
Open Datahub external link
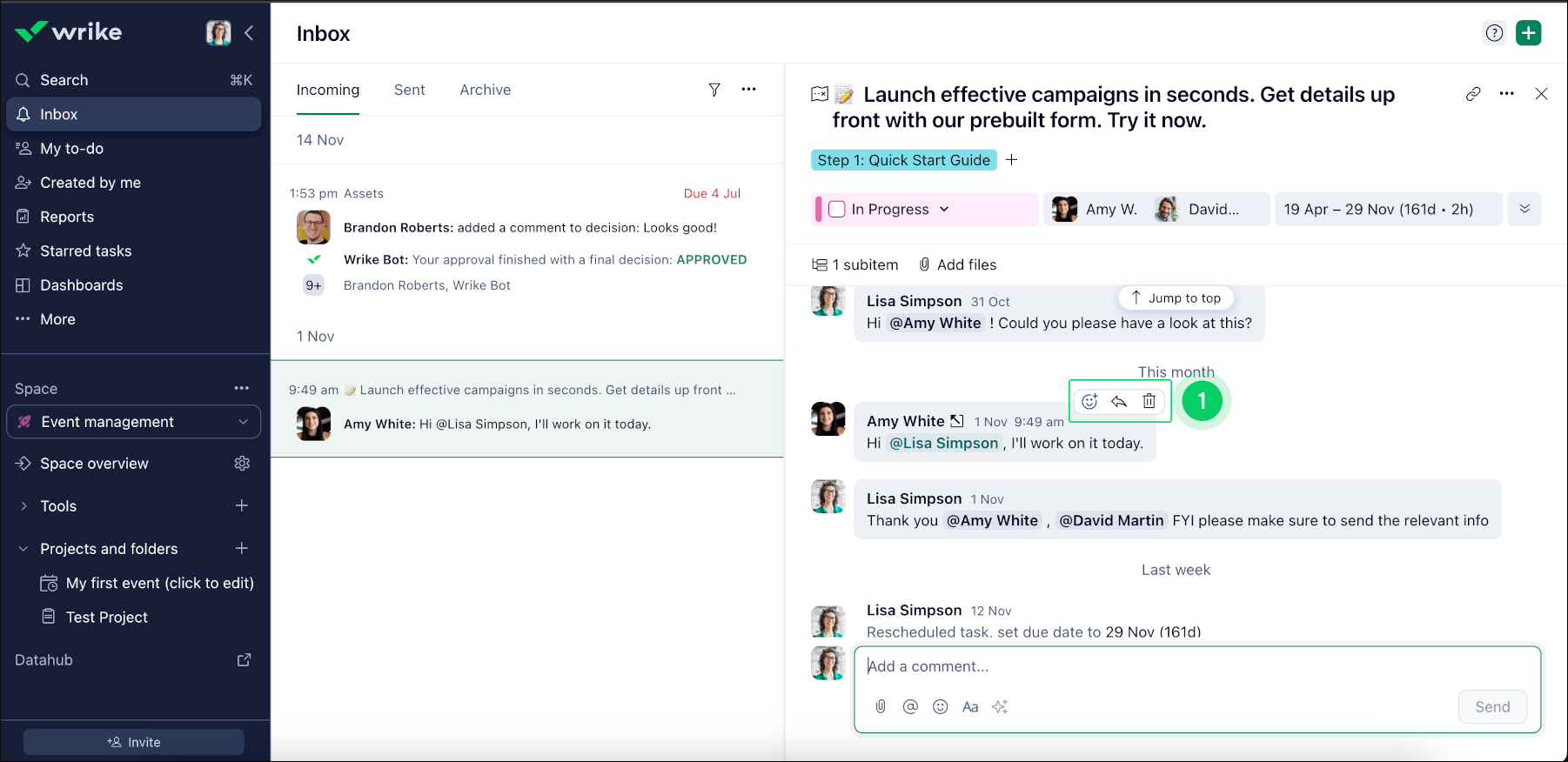(244, 659)
